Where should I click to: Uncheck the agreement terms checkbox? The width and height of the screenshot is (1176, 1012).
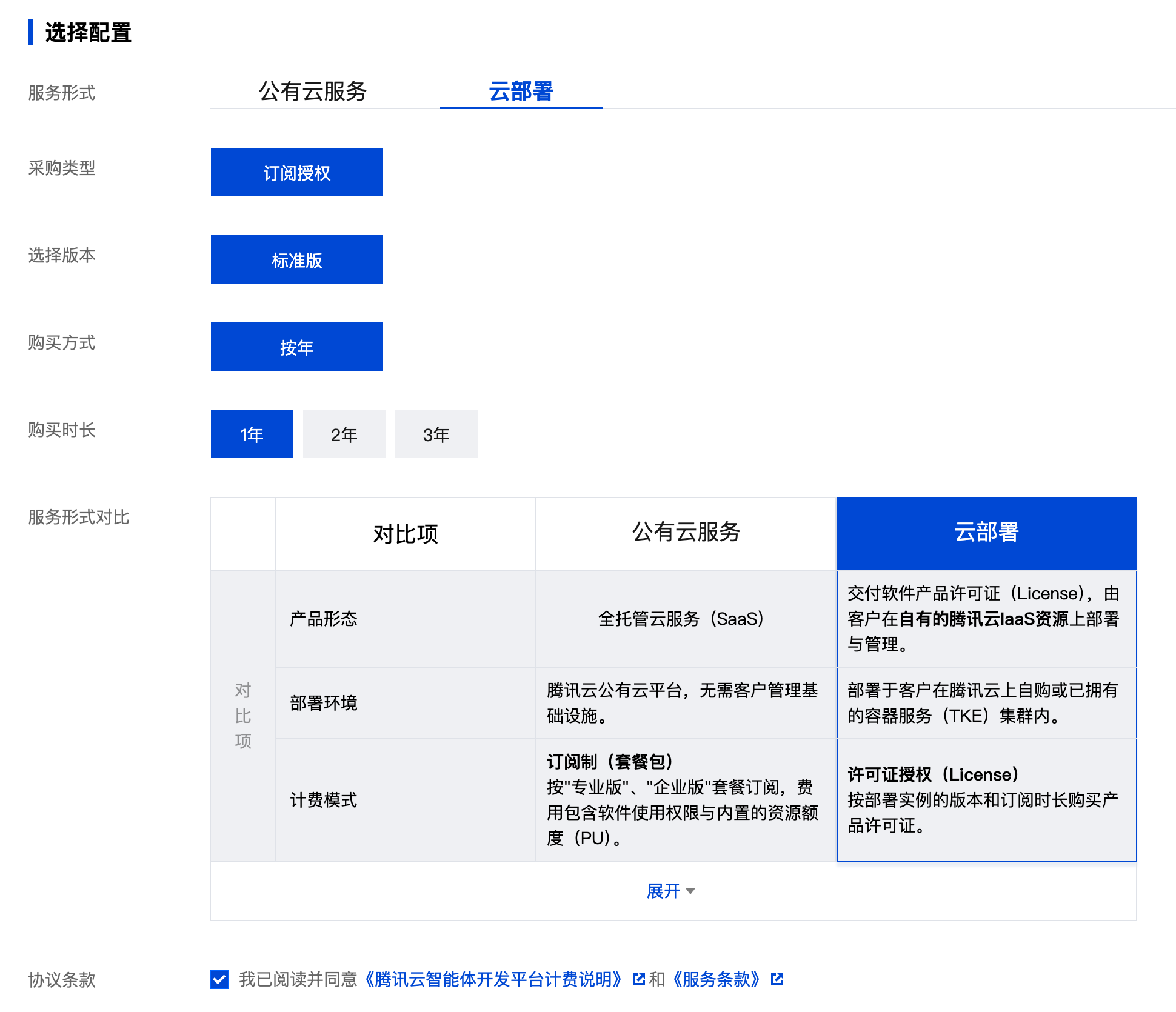(x=219, y=979)
